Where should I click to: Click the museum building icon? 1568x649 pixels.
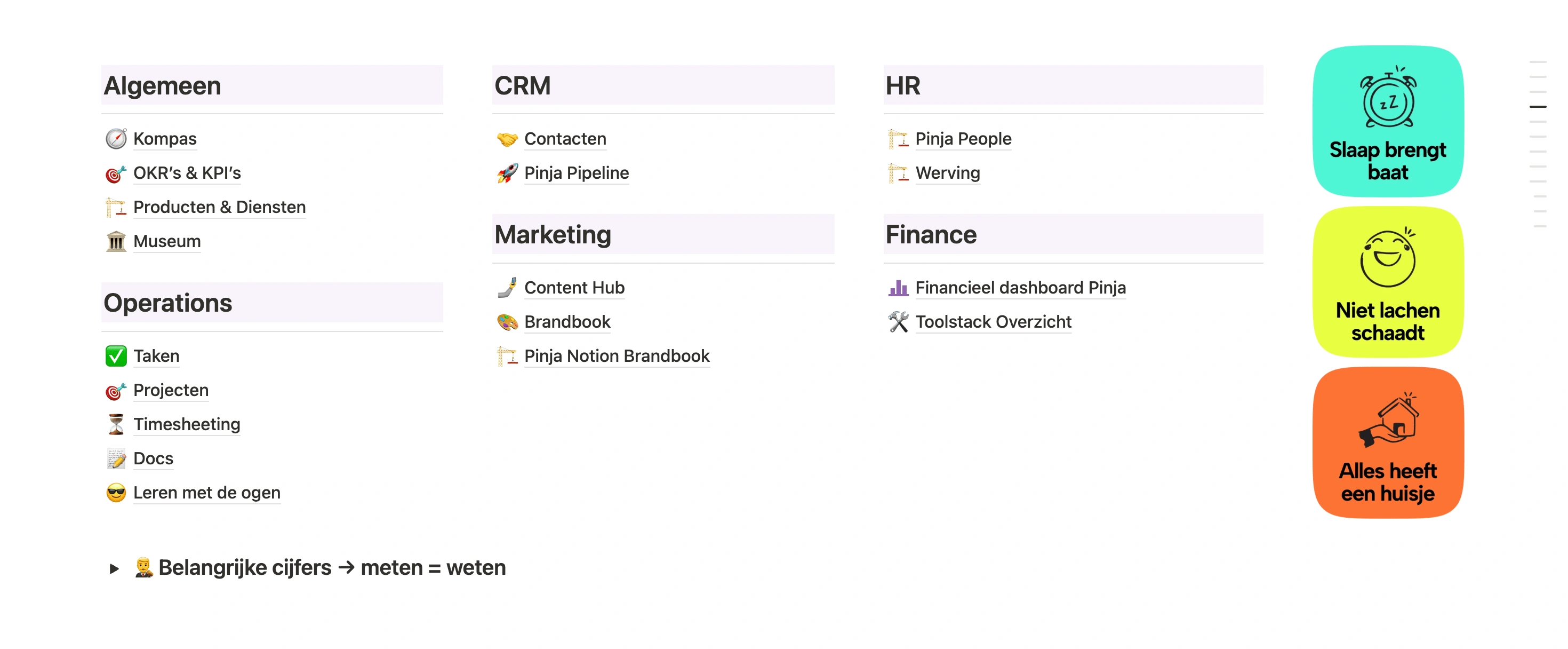click(x=116, y=242)
